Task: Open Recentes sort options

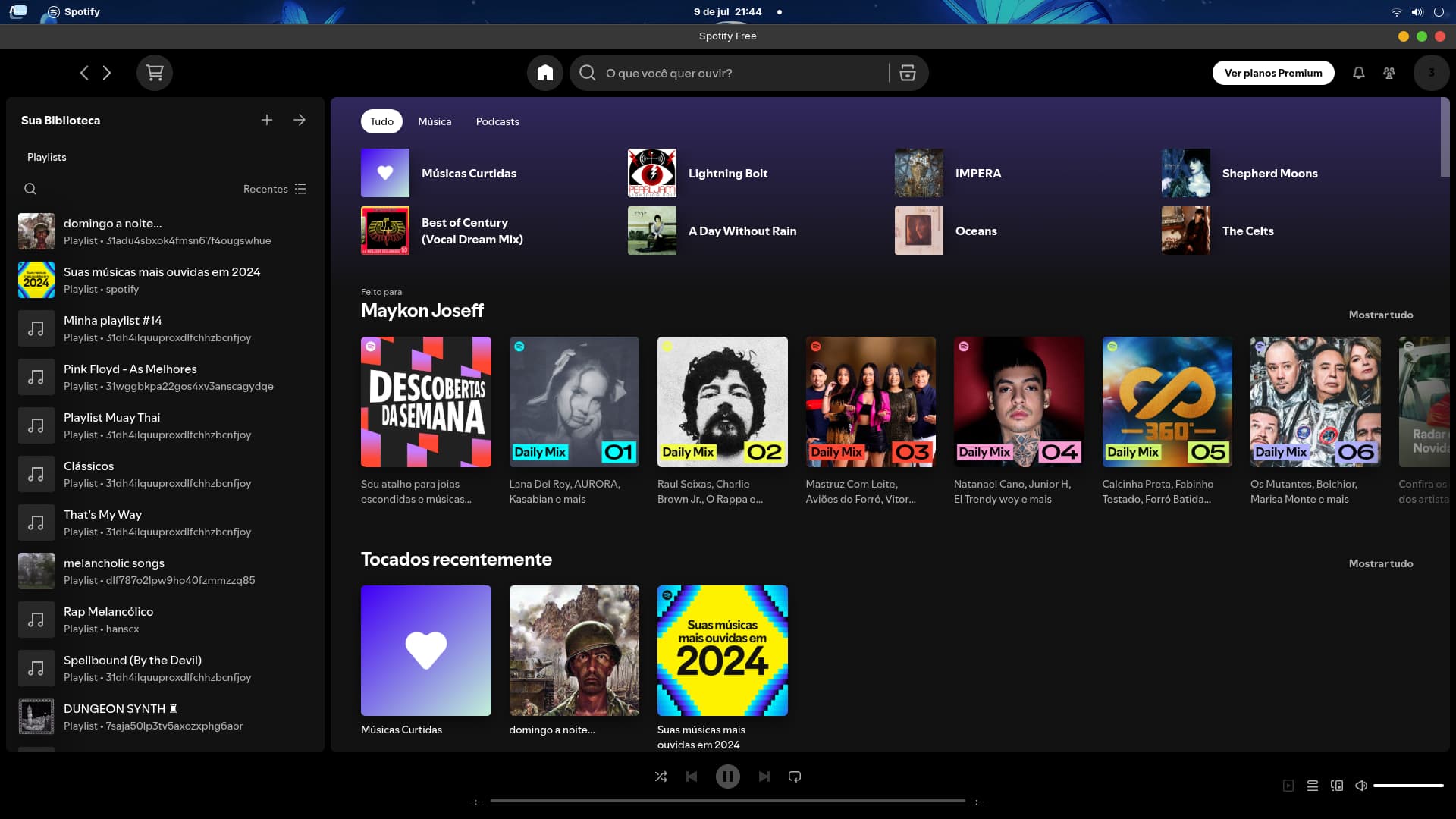Action: [x=275, y=189]
